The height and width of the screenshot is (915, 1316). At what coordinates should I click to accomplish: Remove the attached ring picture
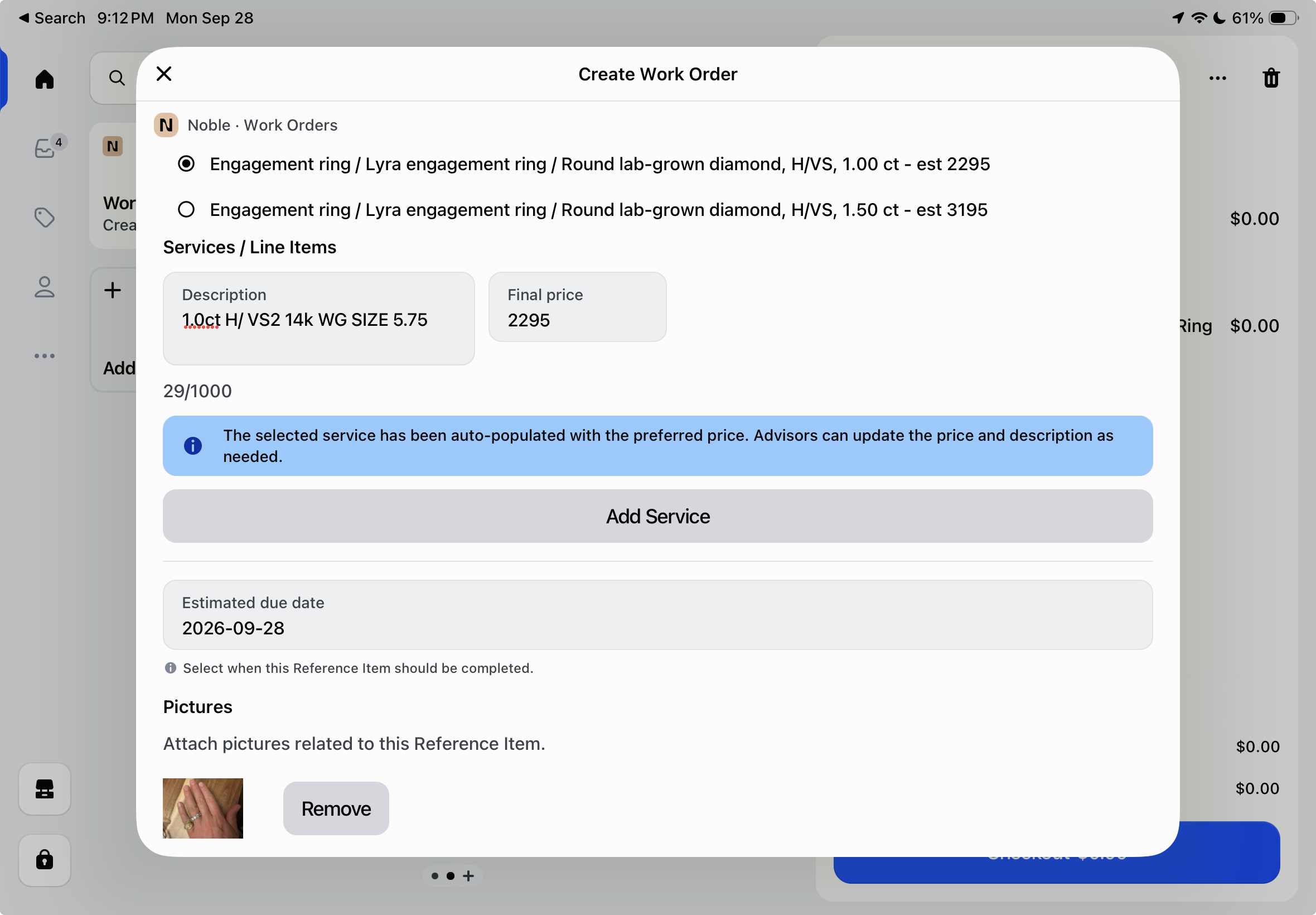(x=336, y=809)
